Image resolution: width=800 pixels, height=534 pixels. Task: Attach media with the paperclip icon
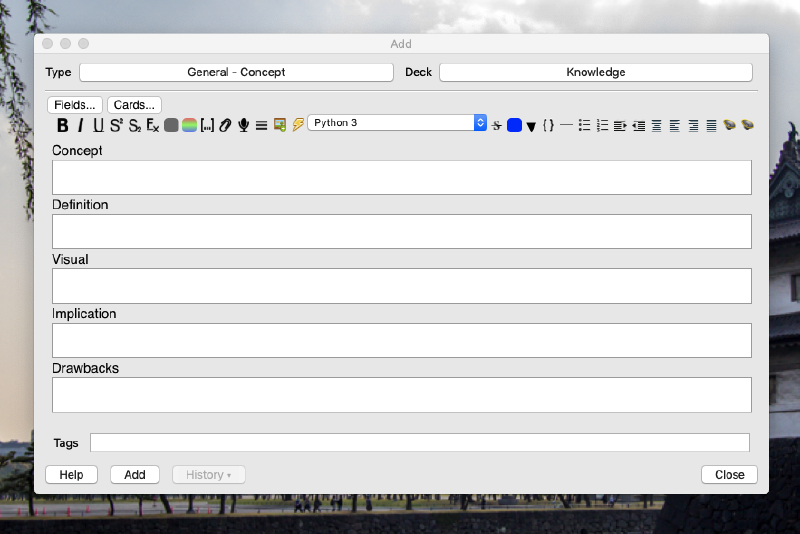click(225, 125)
